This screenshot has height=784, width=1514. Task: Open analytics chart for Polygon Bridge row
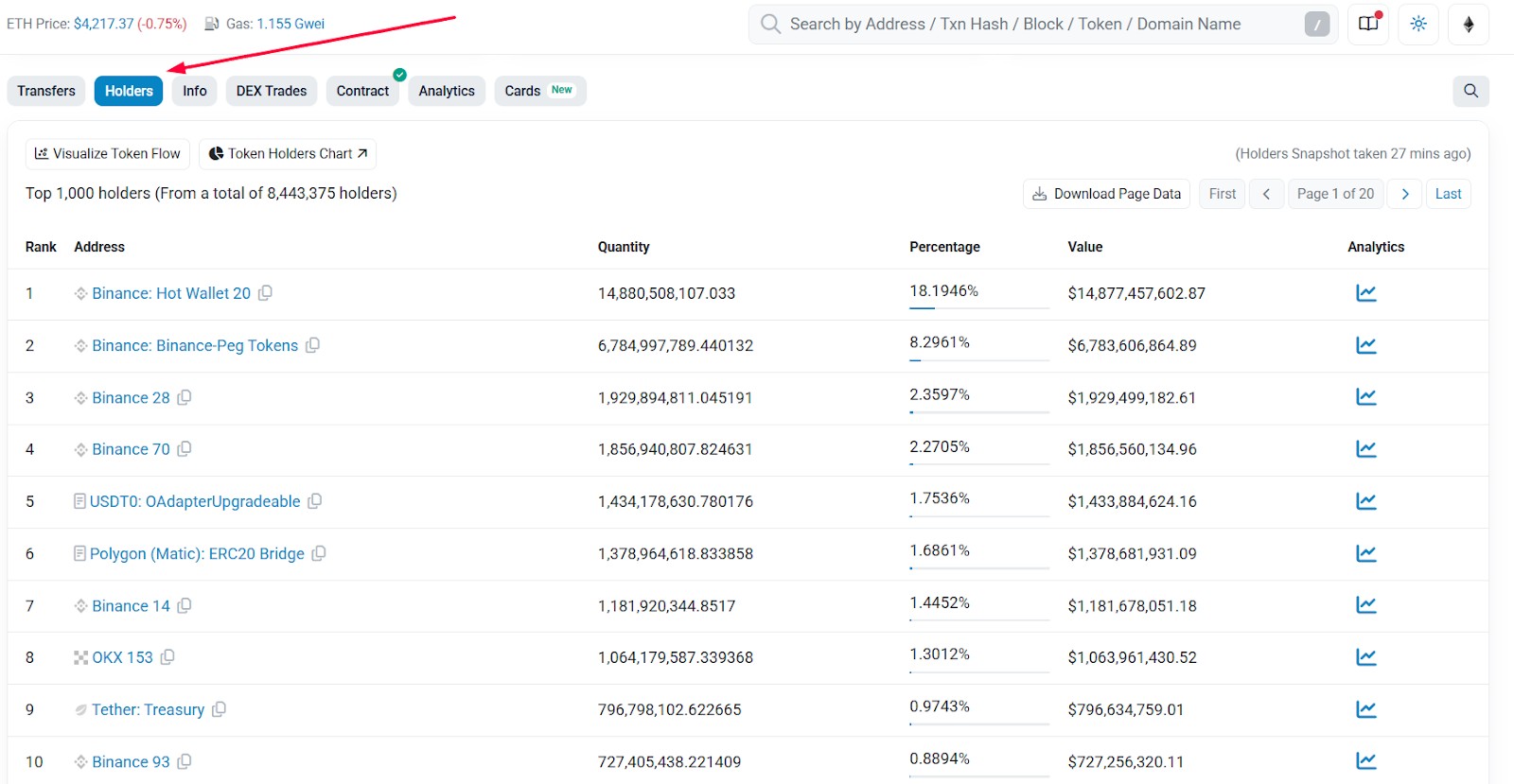tap(1365, 553)
